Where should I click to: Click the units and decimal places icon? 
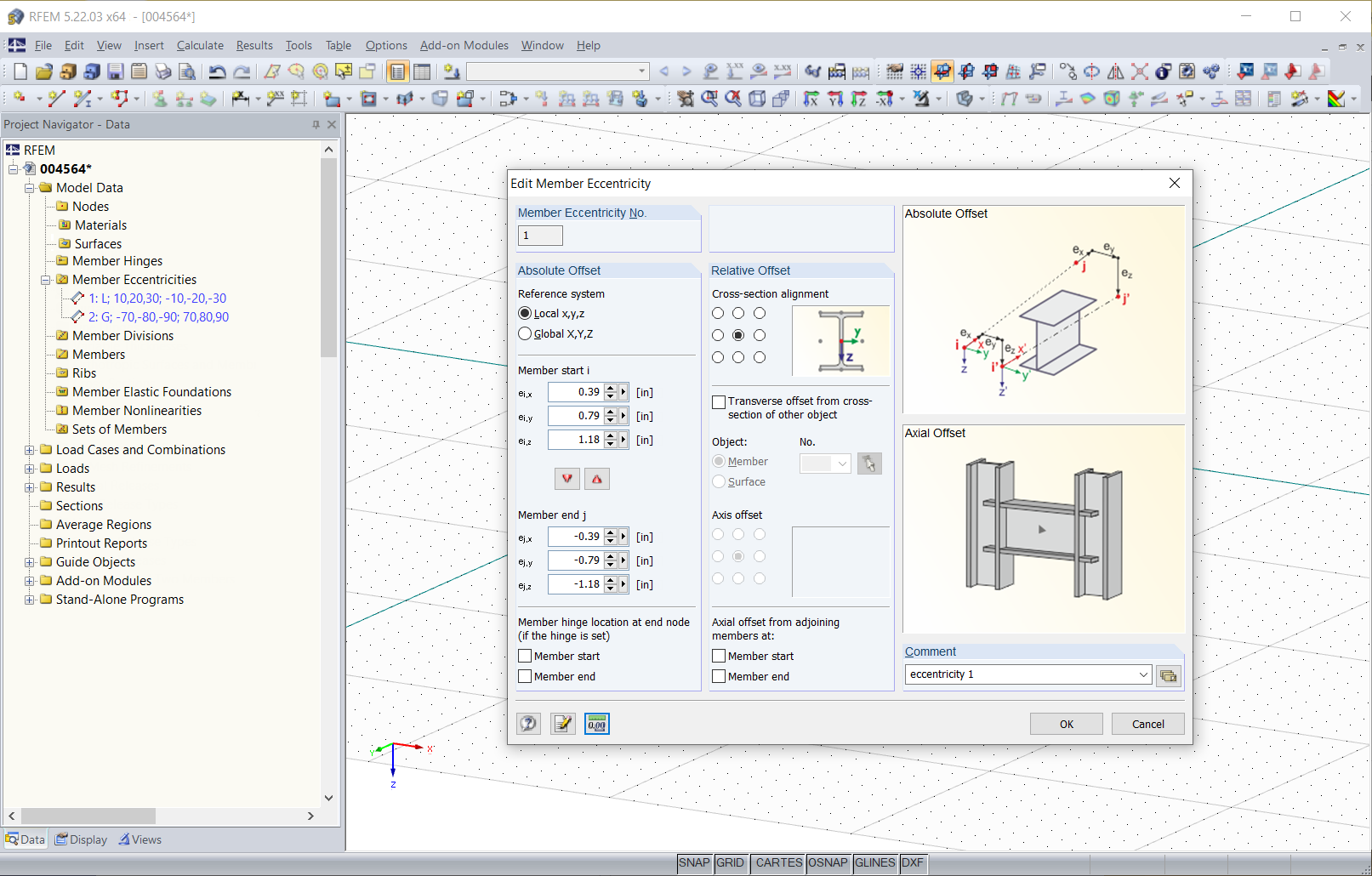point(597,724)
